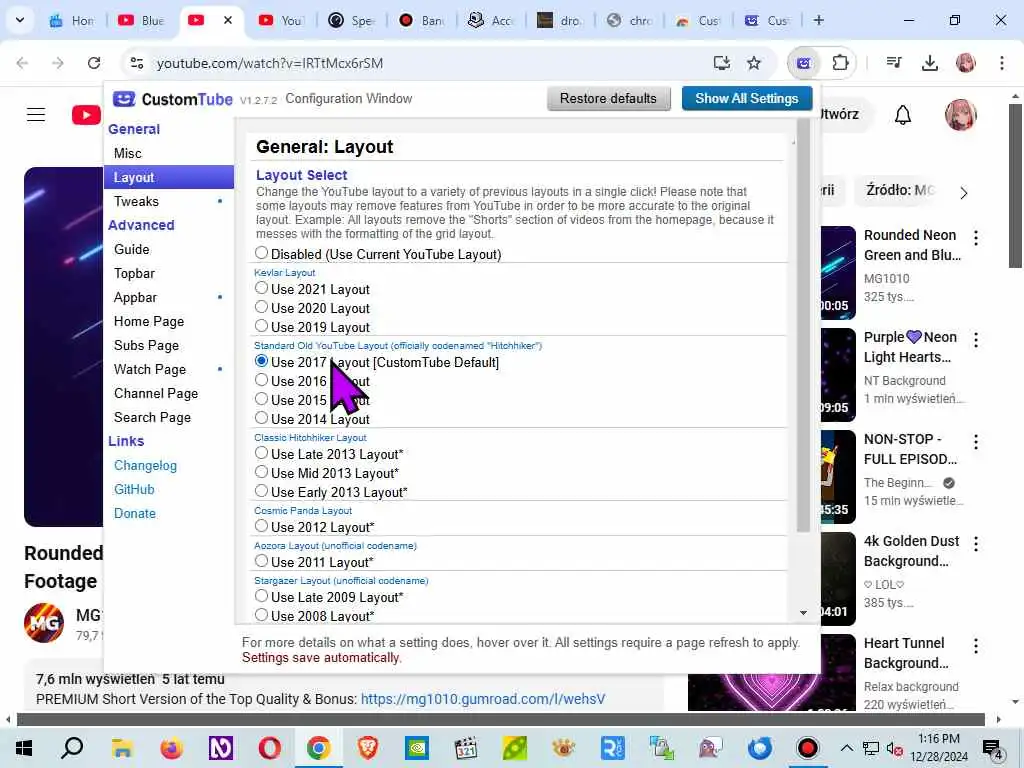Open Opera from the taskbar
The height and width of the screenshot is (768, 1024).
269,748
